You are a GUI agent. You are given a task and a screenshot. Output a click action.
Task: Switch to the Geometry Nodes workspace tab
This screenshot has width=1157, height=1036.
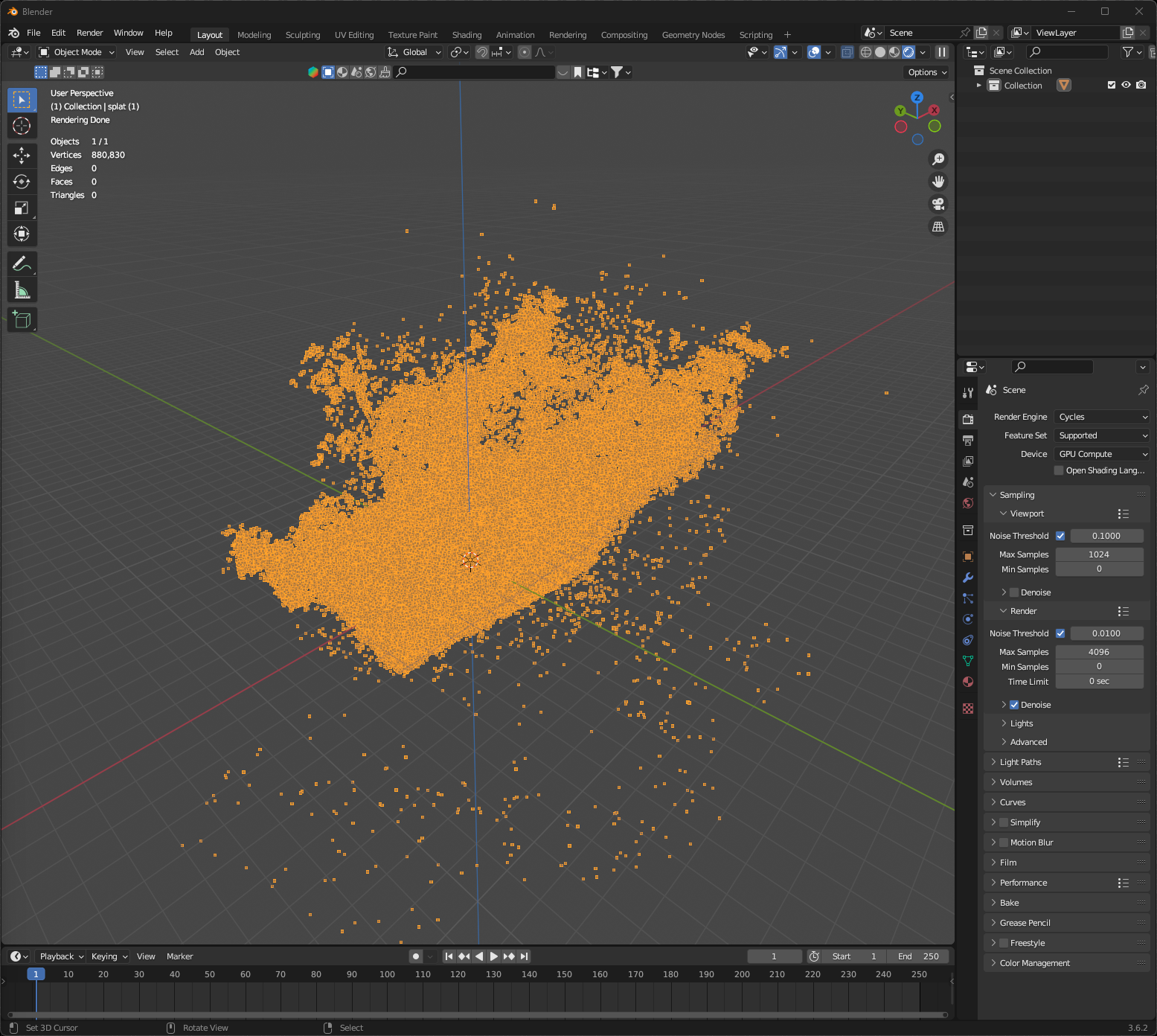[693, 35]
